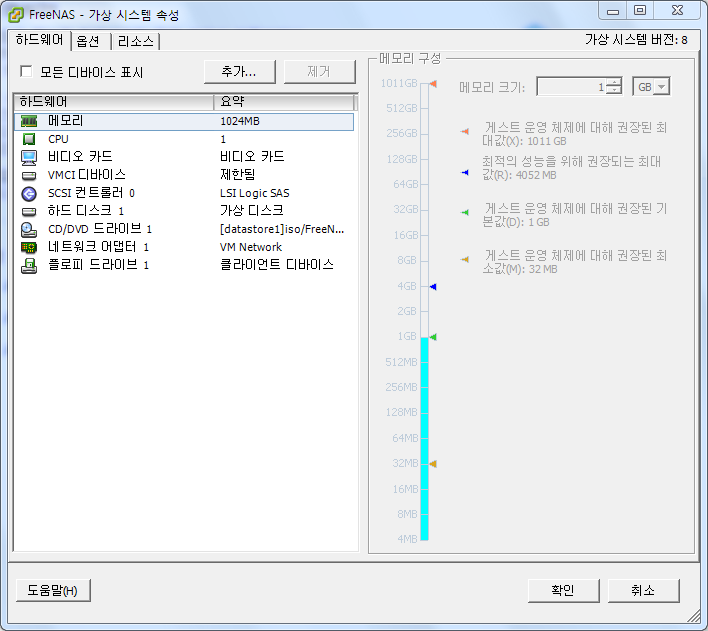Image resolution: width=708 pixels, height=631 pixels.
Task: Open the GB memory unit dropdown
Action: pos(661,86)
